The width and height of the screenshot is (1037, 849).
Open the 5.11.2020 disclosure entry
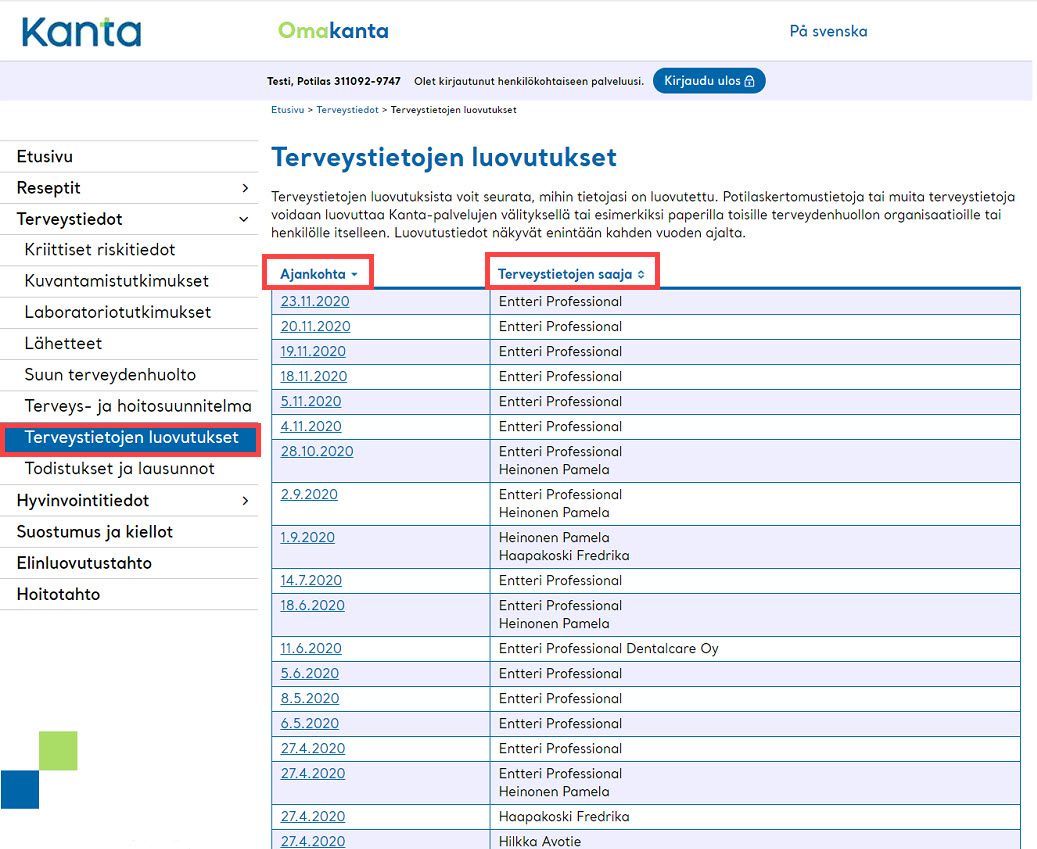[x=311, y=402]
